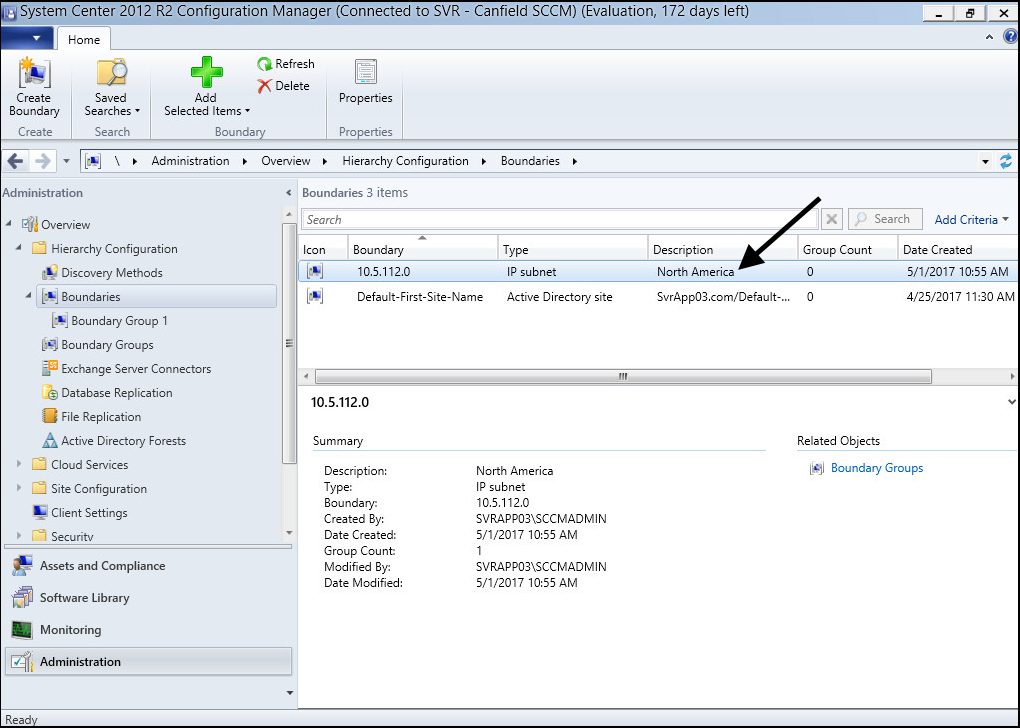
Task: Sort by the Boundary column header
Action: tap(423, 249)
